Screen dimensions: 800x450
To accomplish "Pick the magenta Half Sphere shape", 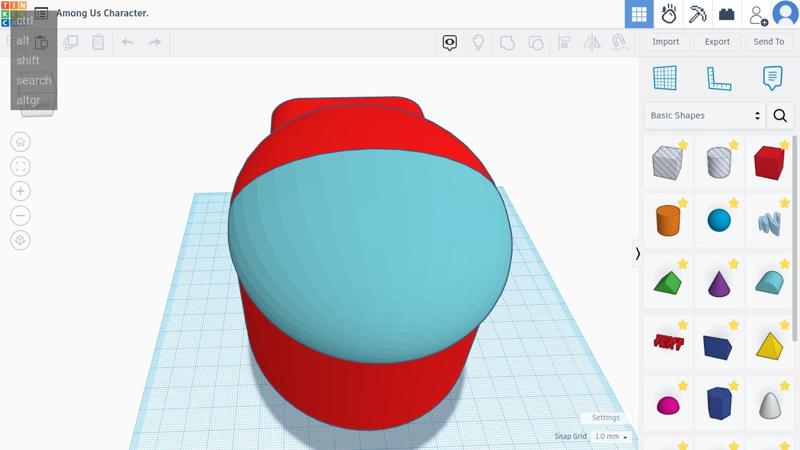I will [667, 405].
